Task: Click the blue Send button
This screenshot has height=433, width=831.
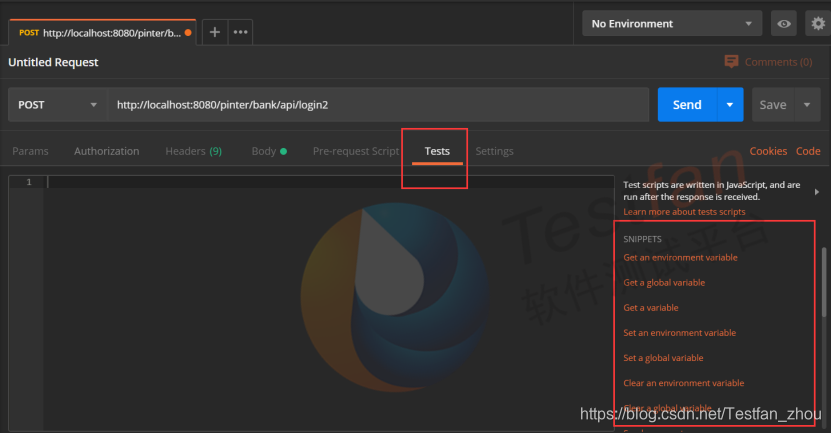Action: (687, 105)
